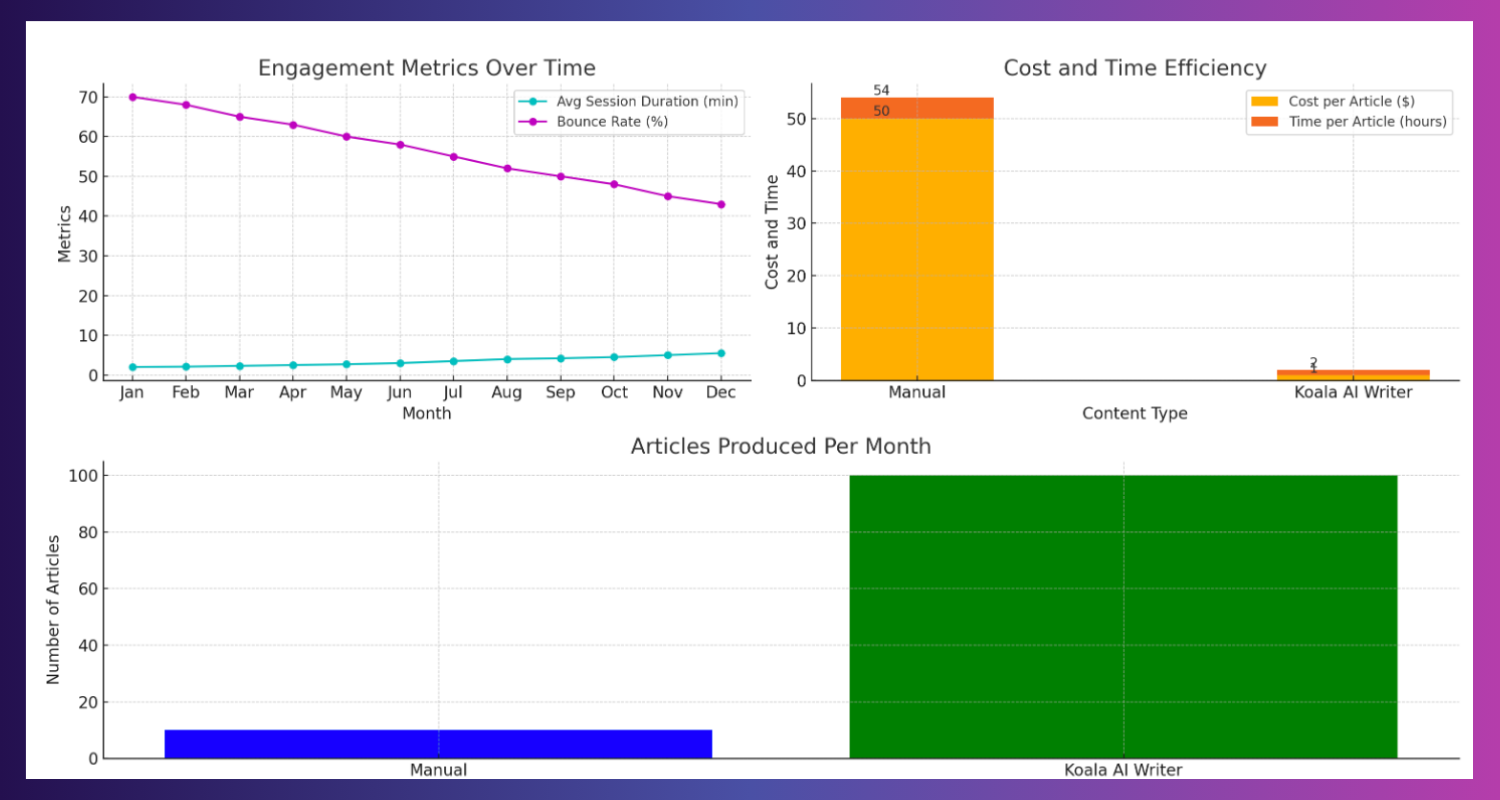Click the "Content Type" x-axis title
The width and height of the screenshot is (1500, 800).
1135,413
